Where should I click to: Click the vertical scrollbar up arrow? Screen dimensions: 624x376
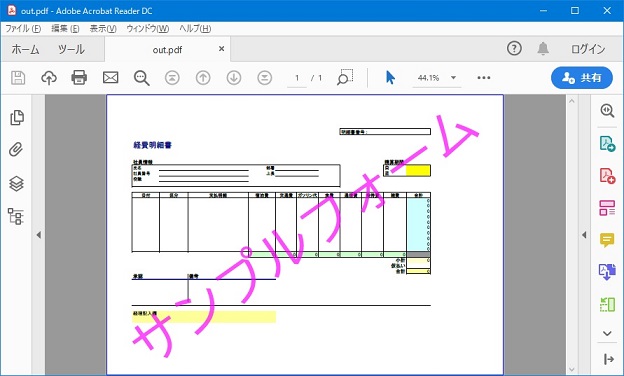[x=572, y=101]
